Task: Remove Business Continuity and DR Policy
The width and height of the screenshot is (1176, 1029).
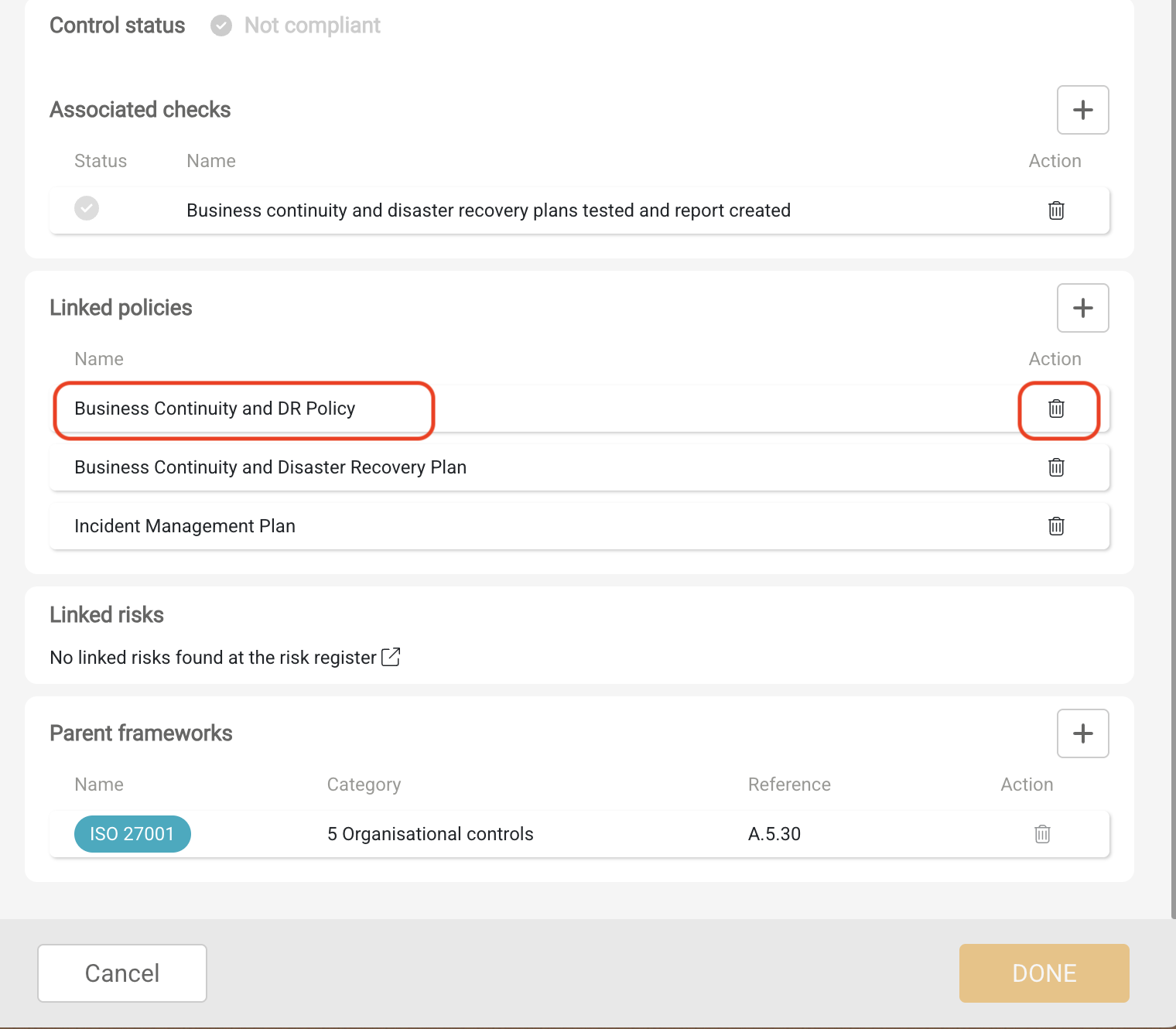Action: coord(1056,409)
